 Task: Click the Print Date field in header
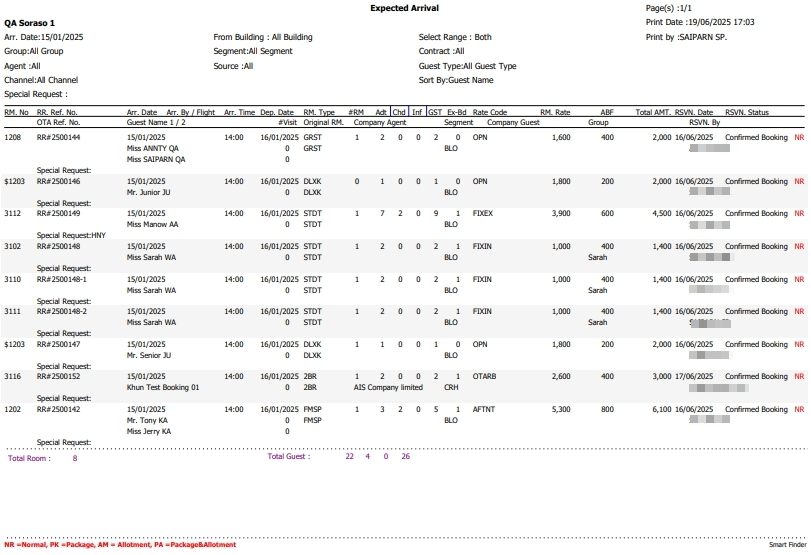click(700, 22)
